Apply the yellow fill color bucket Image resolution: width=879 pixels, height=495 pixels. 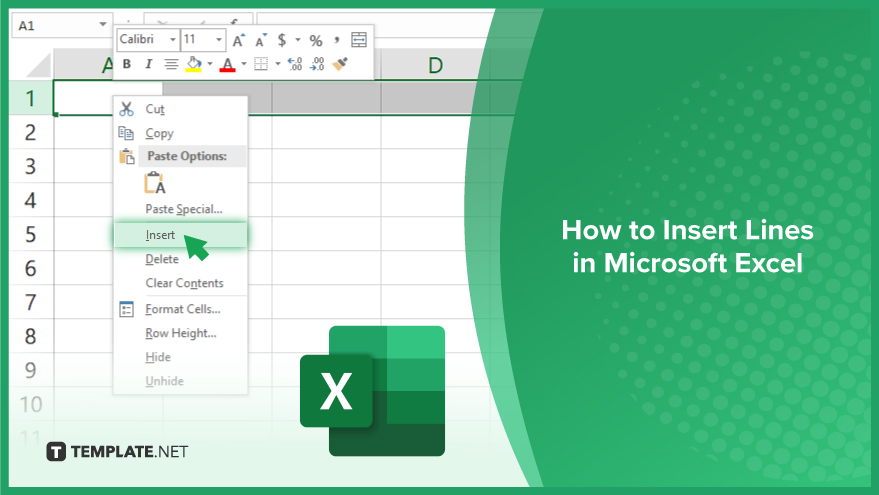pos(194,64)
